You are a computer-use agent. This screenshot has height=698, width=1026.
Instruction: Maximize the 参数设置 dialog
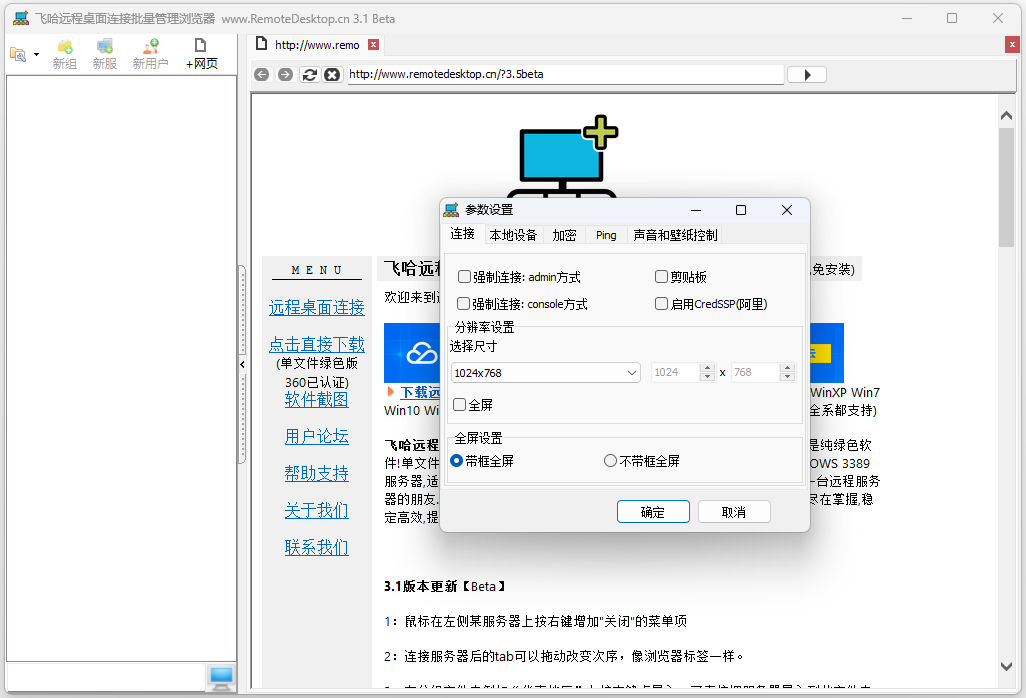(x=741, y=210)
